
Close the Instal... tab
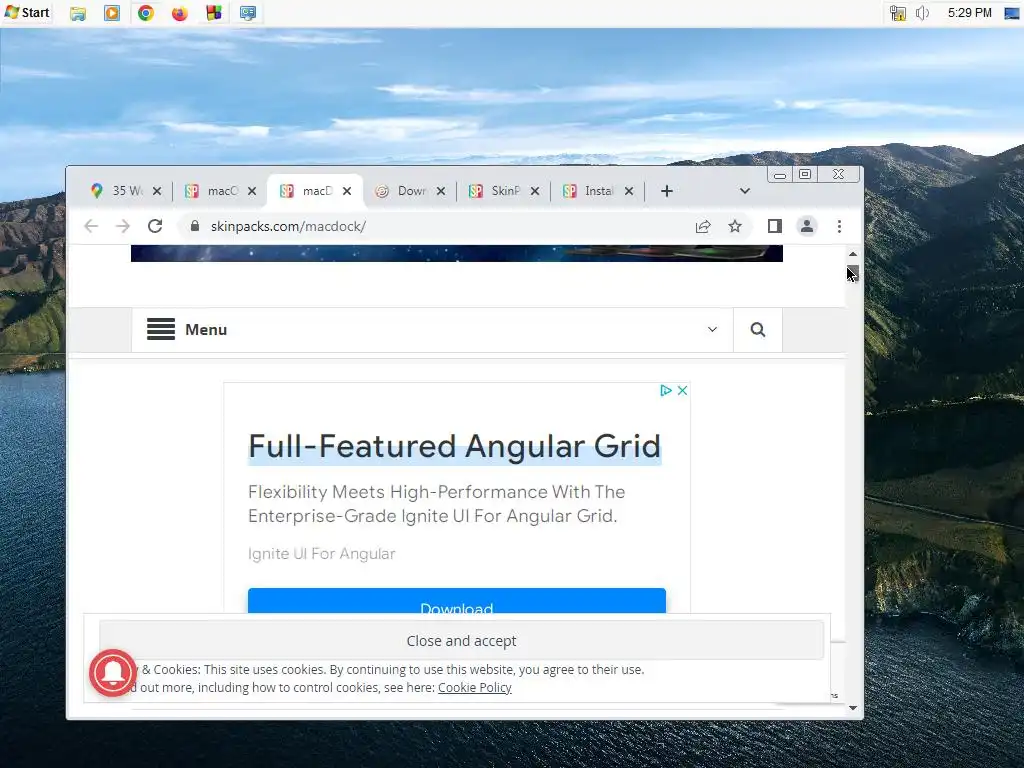click(x=629, y=191)
